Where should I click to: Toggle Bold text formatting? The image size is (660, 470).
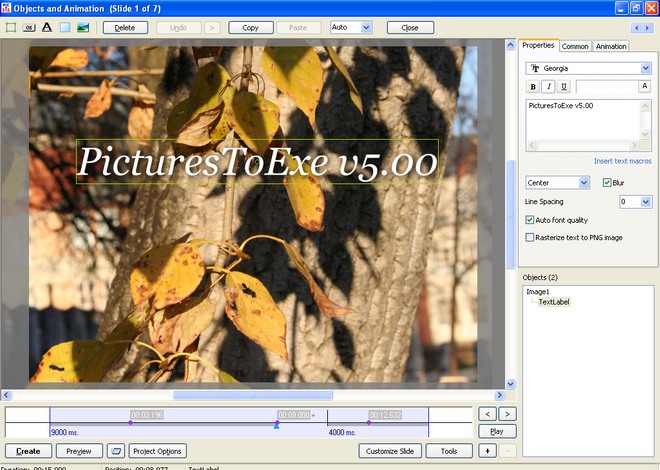tap(533, 87)
